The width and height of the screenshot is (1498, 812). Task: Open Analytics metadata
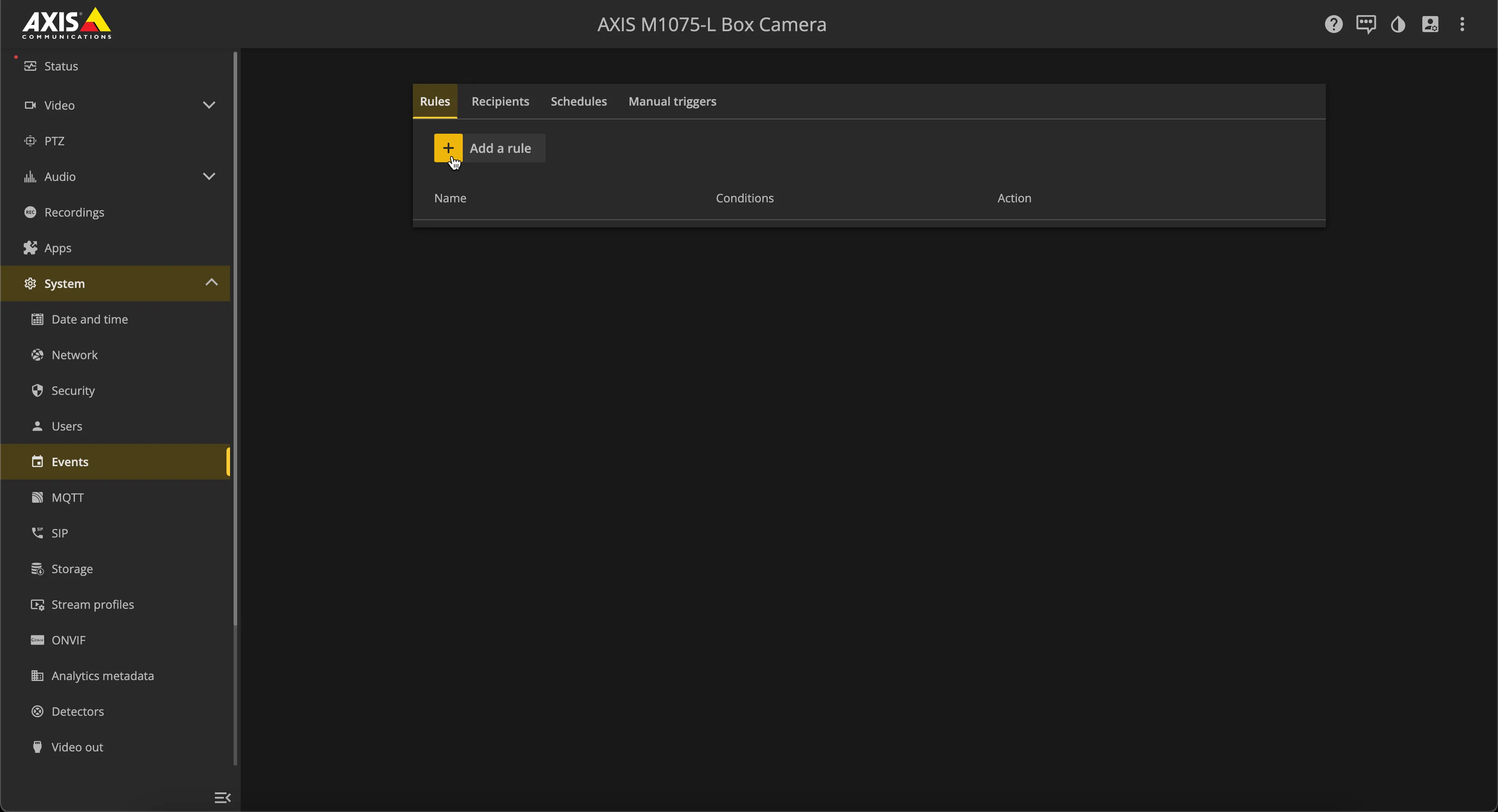(x=115, y=676)
